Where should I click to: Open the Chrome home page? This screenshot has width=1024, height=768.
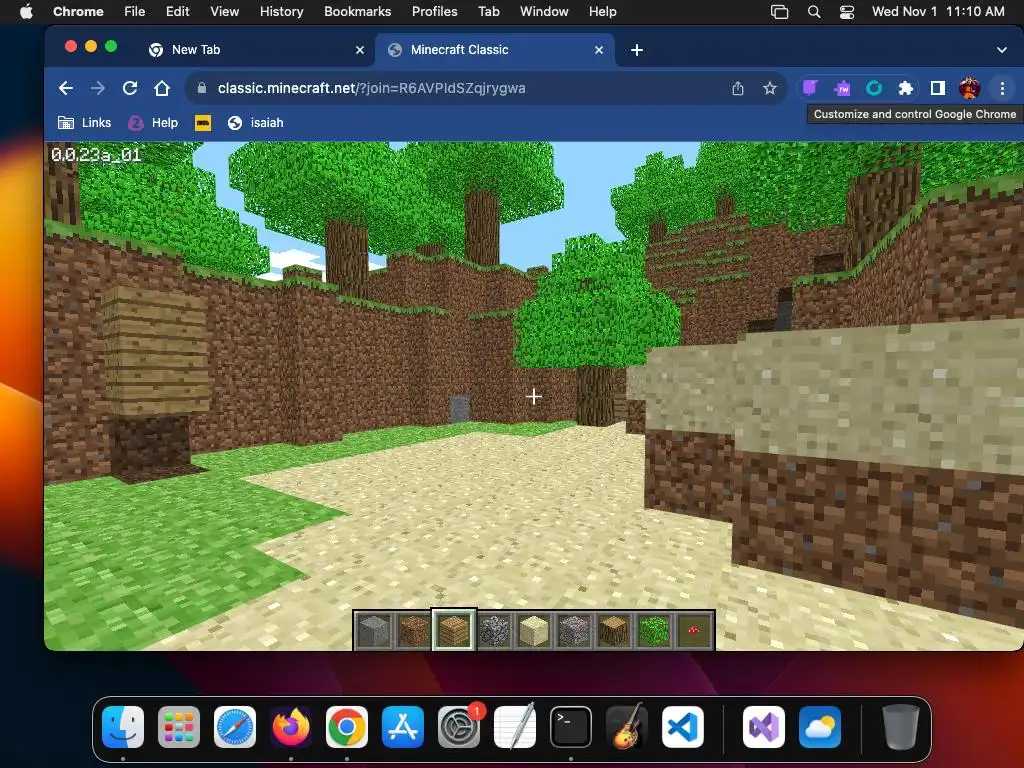(x=162, y=88)
